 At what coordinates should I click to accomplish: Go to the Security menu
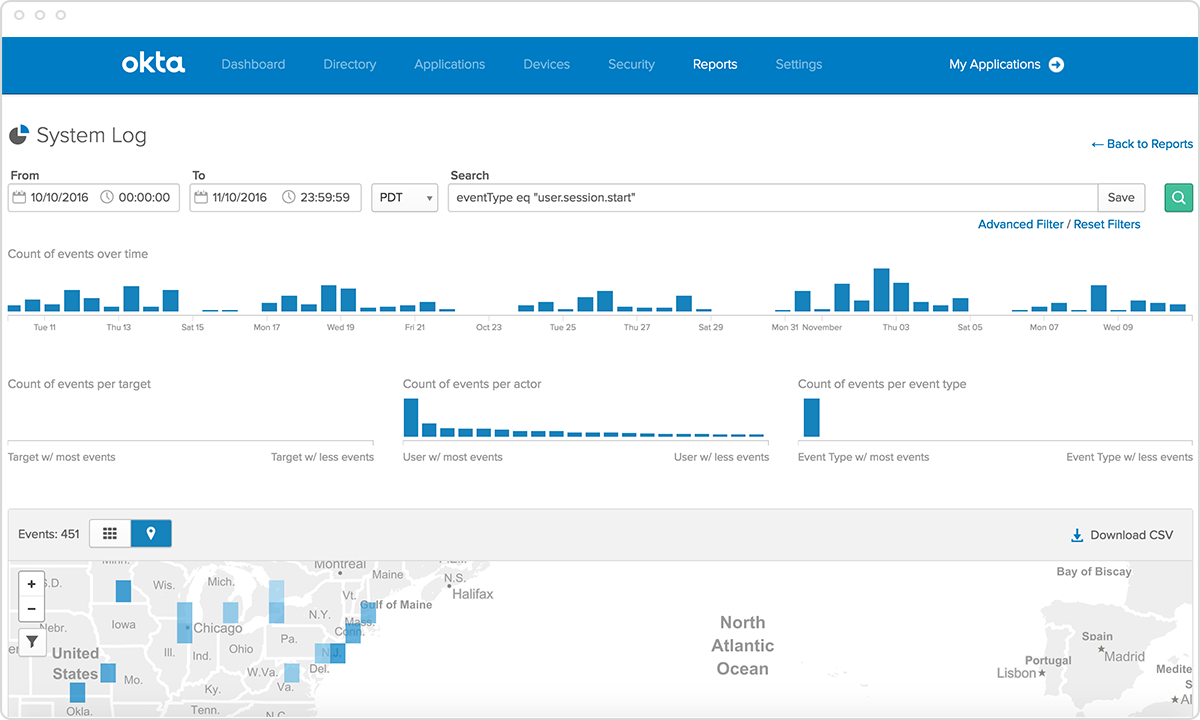pos(631,64)
